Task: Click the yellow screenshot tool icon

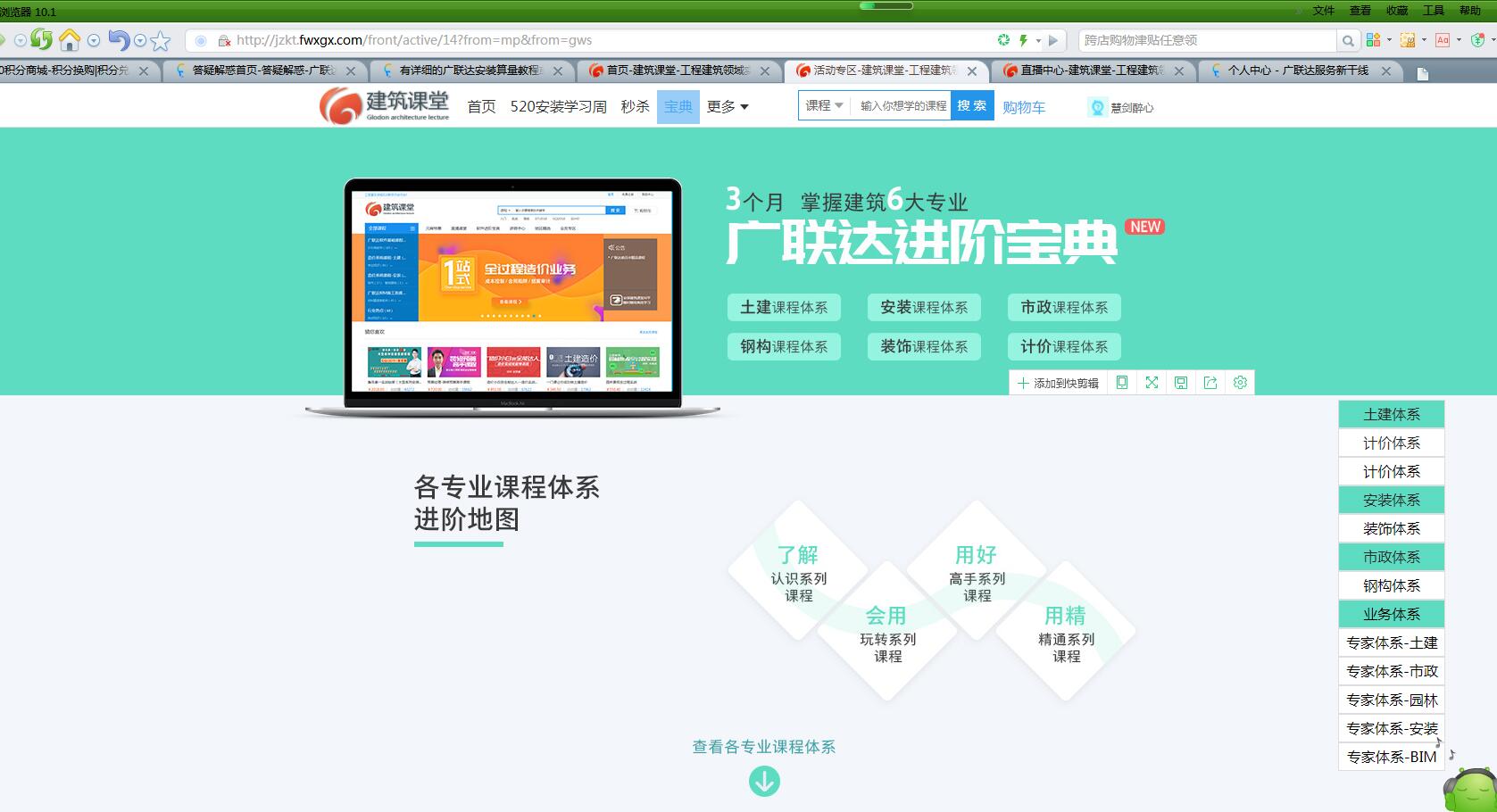Action: coord(1408,40)
